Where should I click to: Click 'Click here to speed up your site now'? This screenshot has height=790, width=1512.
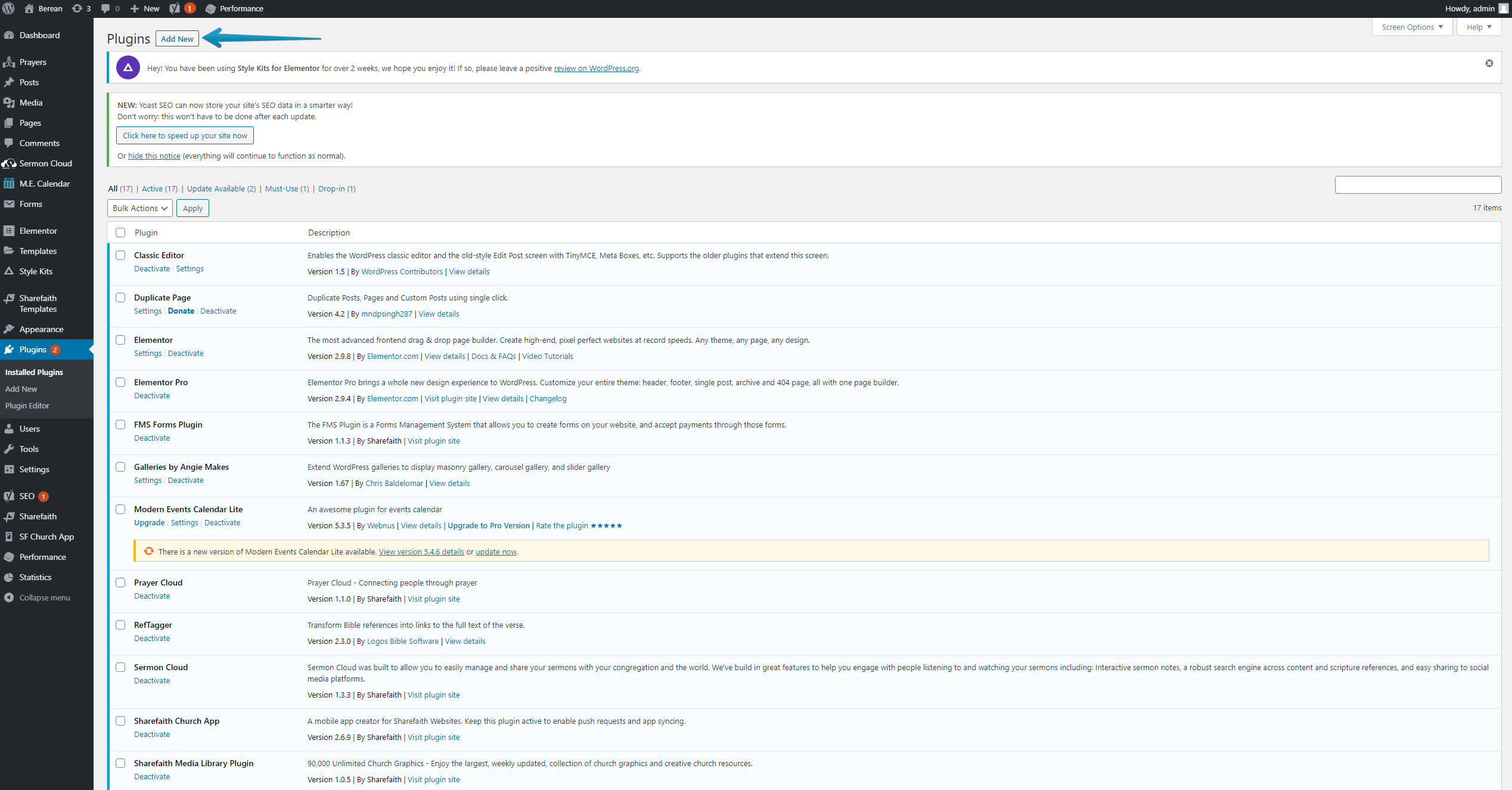(185, 135)
